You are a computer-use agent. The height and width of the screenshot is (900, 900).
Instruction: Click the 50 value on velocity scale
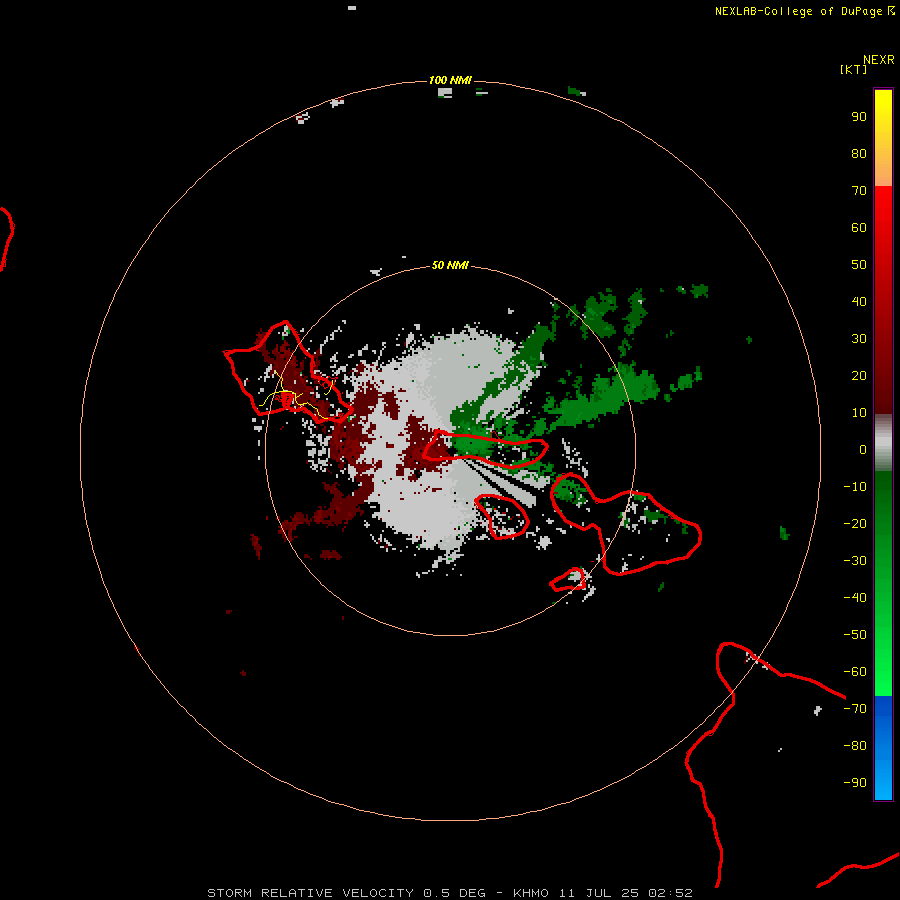[x=859, y=265]
